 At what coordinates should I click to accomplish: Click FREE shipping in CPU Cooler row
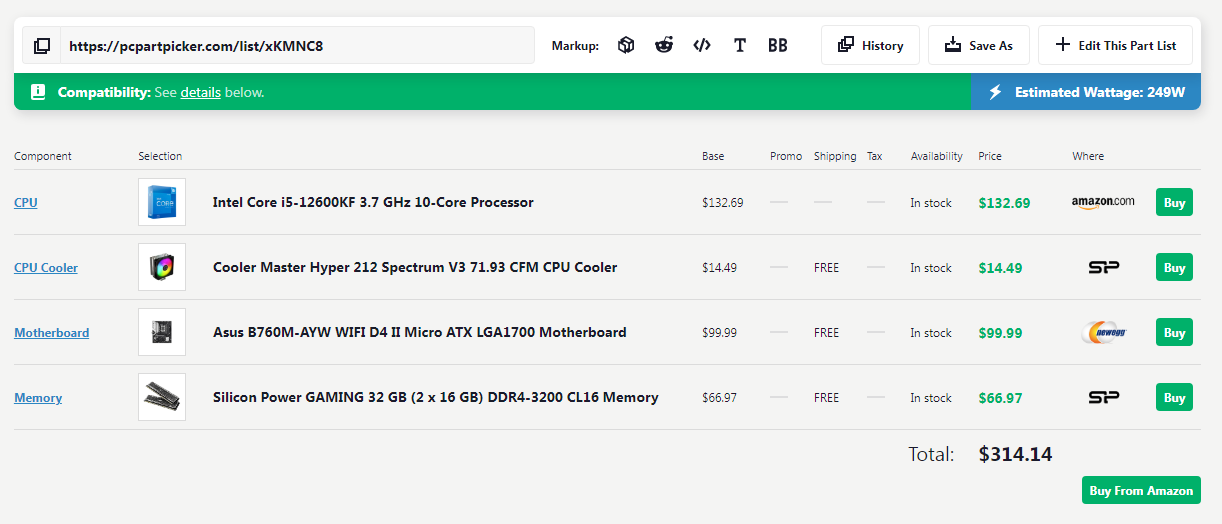click(x=826, y=268)
